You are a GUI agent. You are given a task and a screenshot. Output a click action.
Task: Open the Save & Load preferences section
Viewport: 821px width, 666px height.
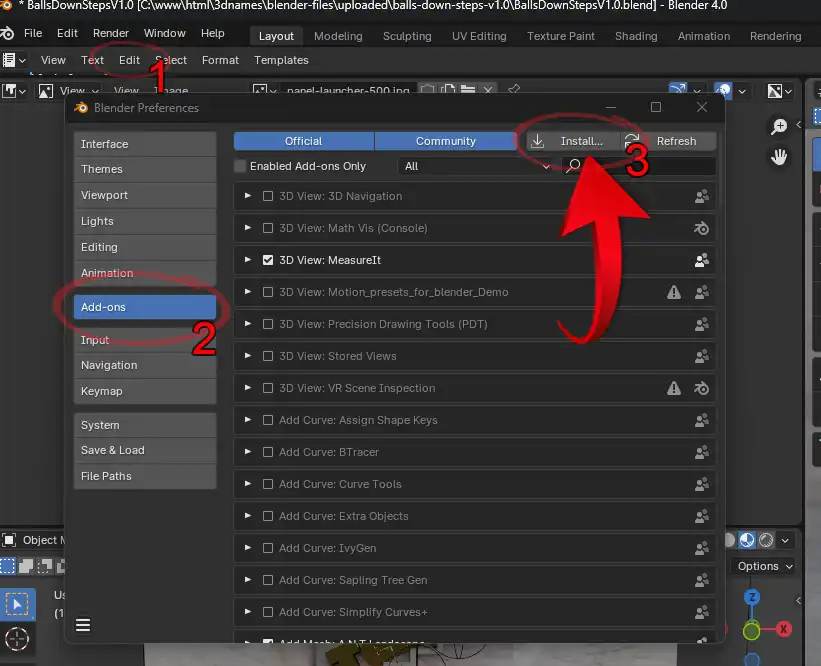coord(145,450)
